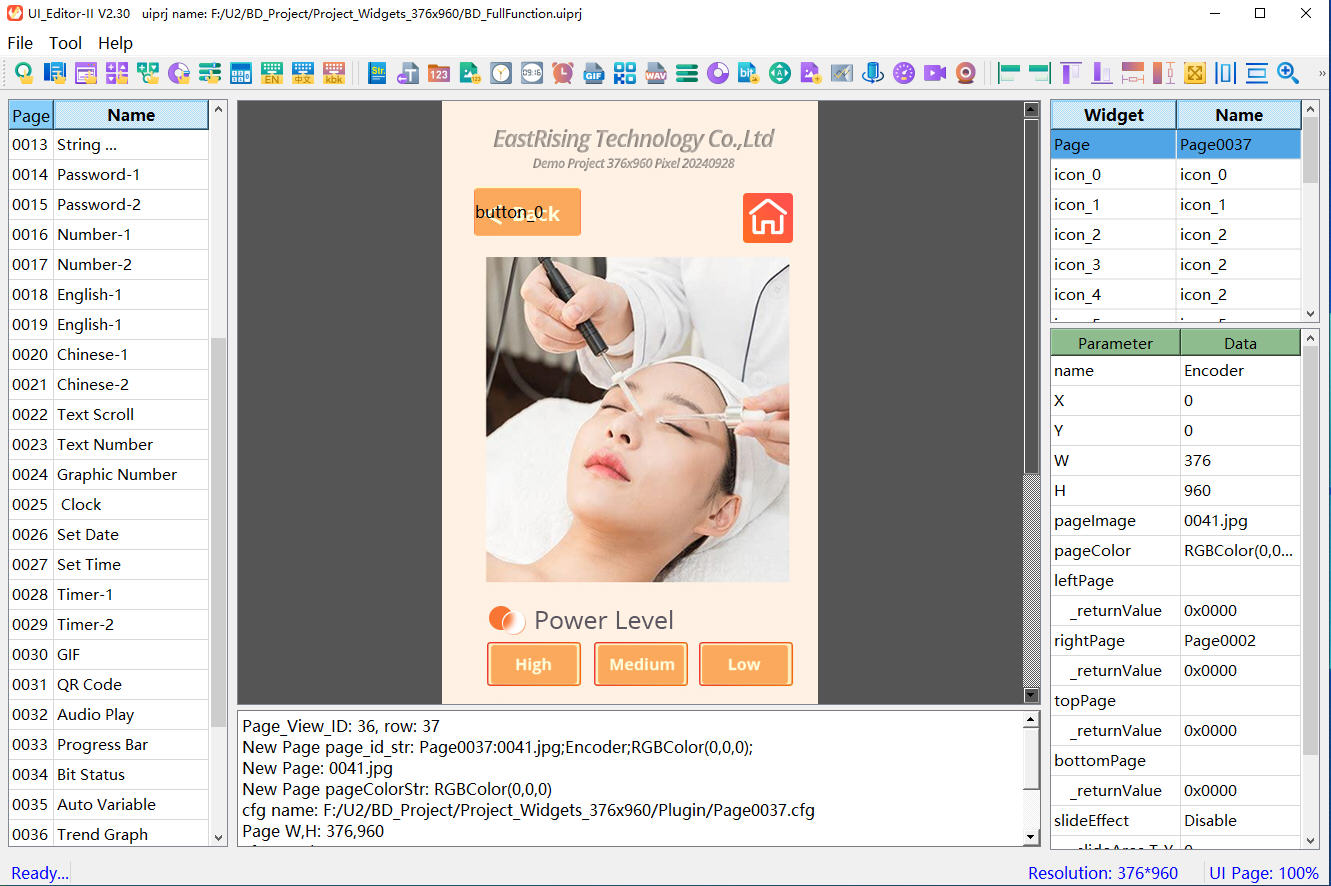Click the High power level button
The height and width of the screenshot is (886, 1331).
click(x=534, y=664)
